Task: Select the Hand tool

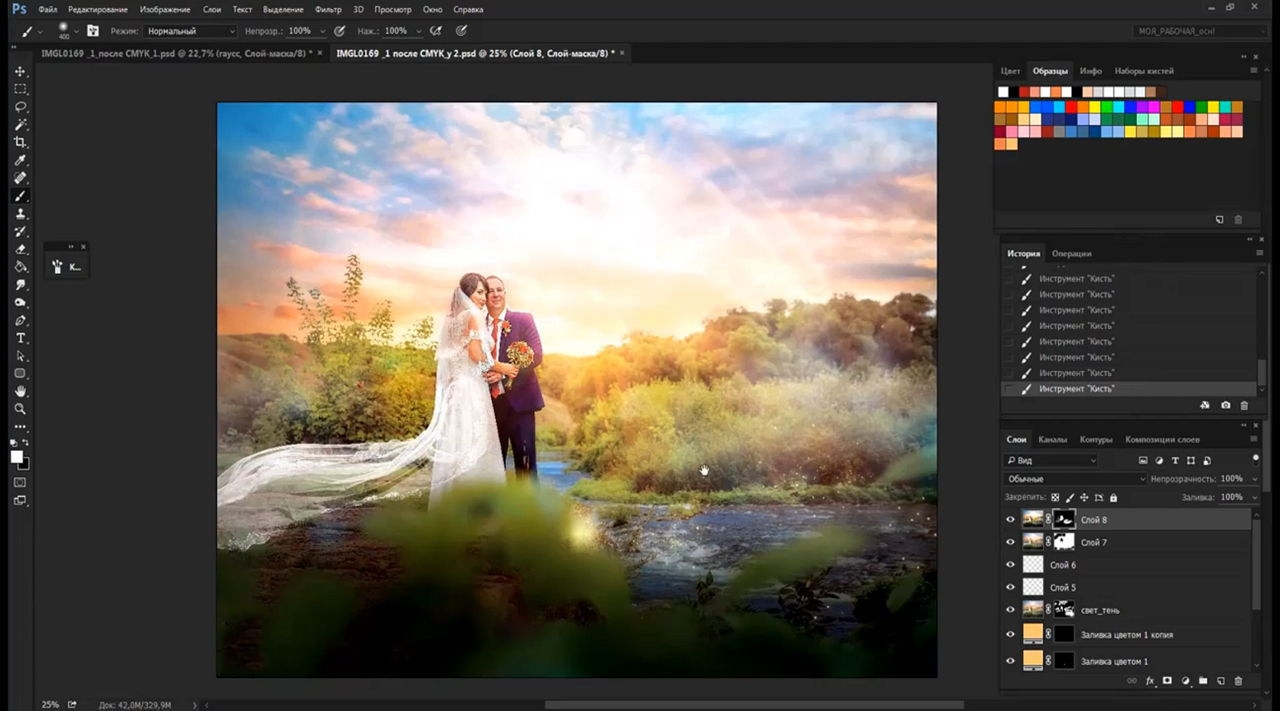Action: click(x=20, y=391)
